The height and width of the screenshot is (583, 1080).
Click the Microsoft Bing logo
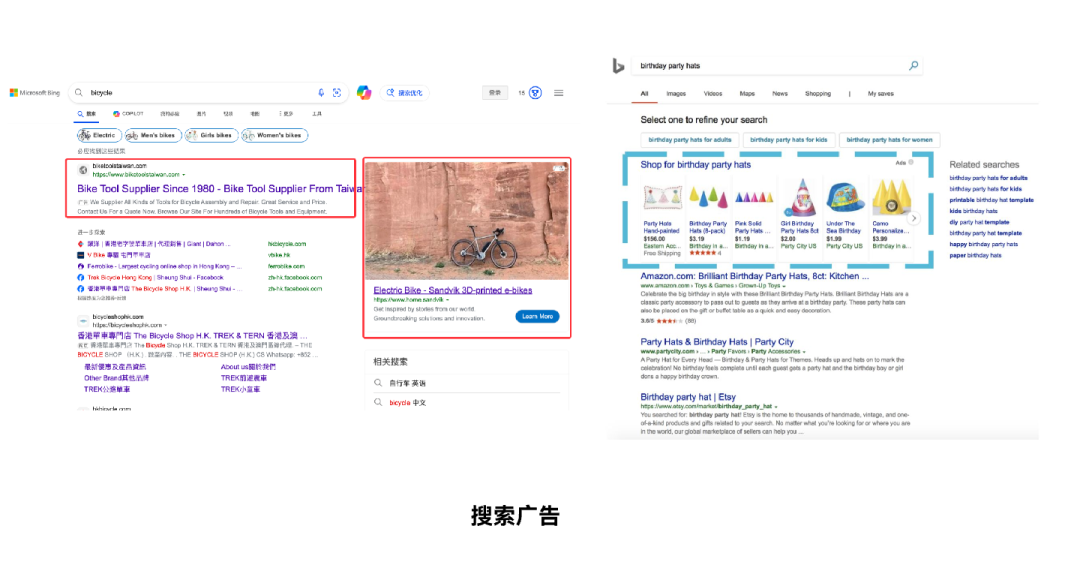tap(34, 92)
